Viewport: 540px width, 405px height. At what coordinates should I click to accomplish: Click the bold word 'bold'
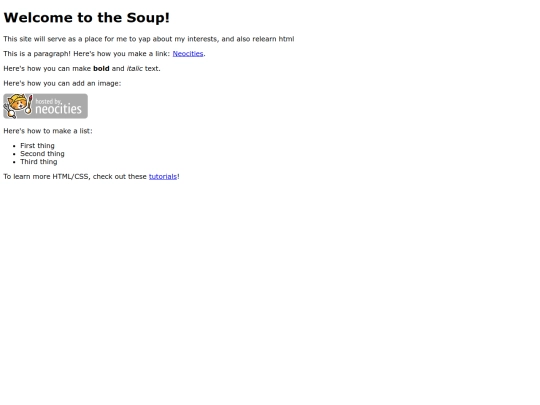(101, 69)
